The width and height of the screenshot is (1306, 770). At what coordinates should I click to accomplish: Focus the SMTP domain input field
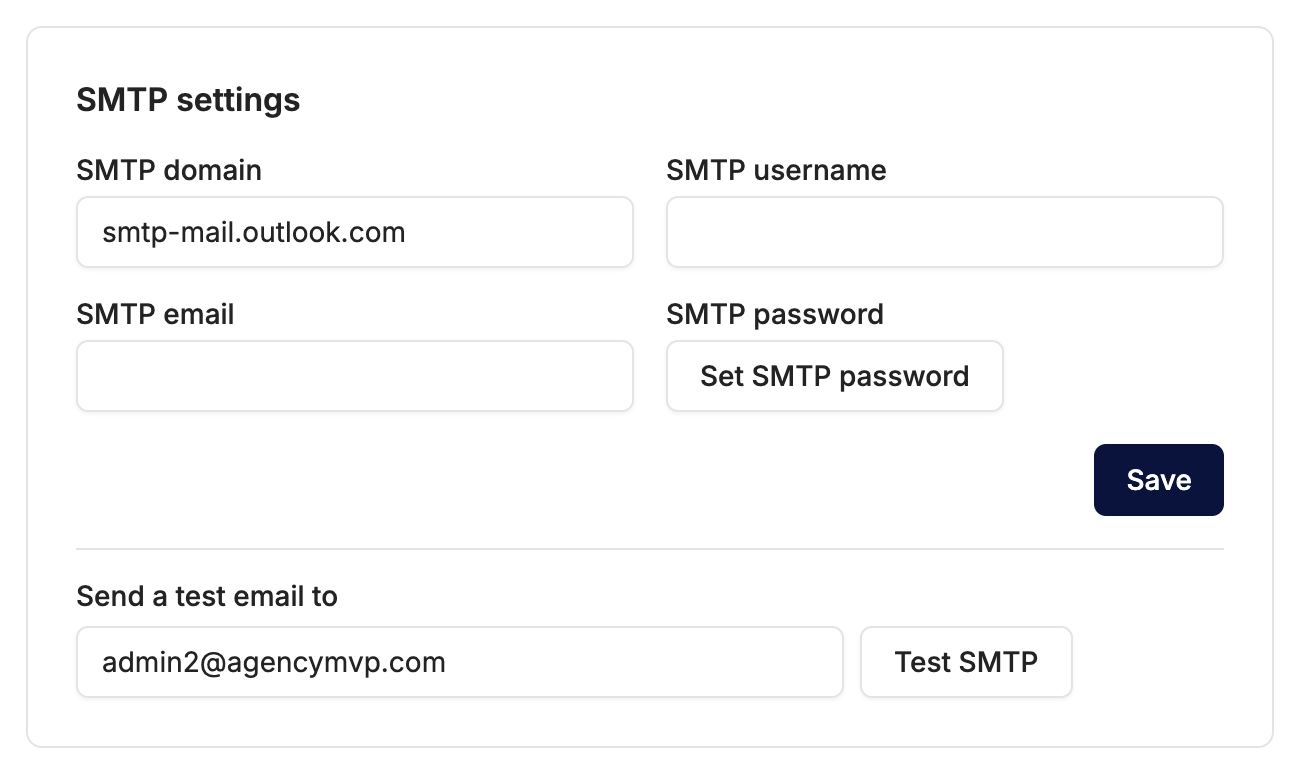coord(355,232)
